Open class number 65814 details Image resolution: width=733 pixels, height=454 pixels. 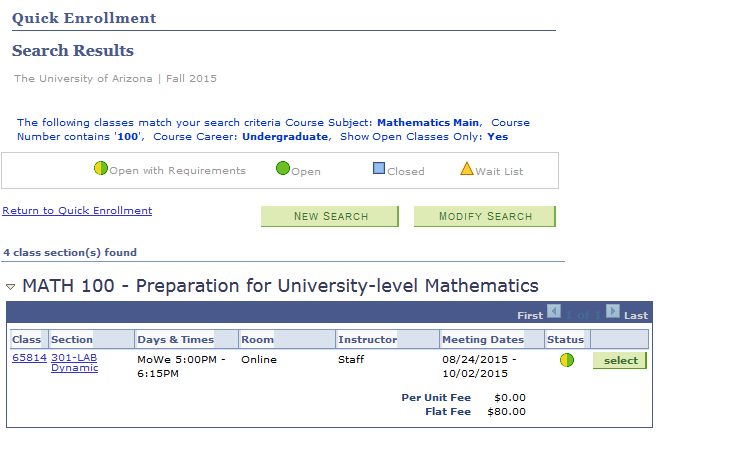pyautogui.click(x=27, y=358)
